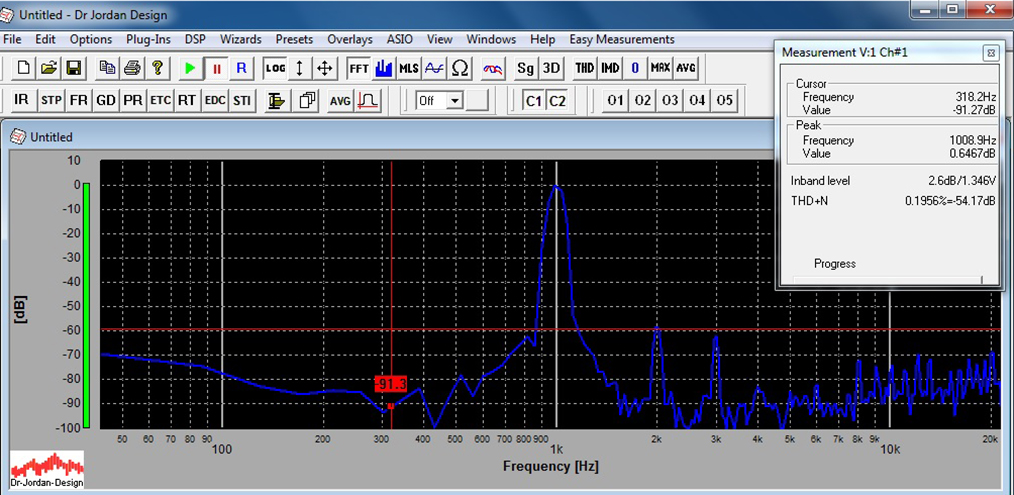This screenshot has width=1014, height=495.
Task: Pause measurement with the red pause button
Action: [x=216, y=68]
